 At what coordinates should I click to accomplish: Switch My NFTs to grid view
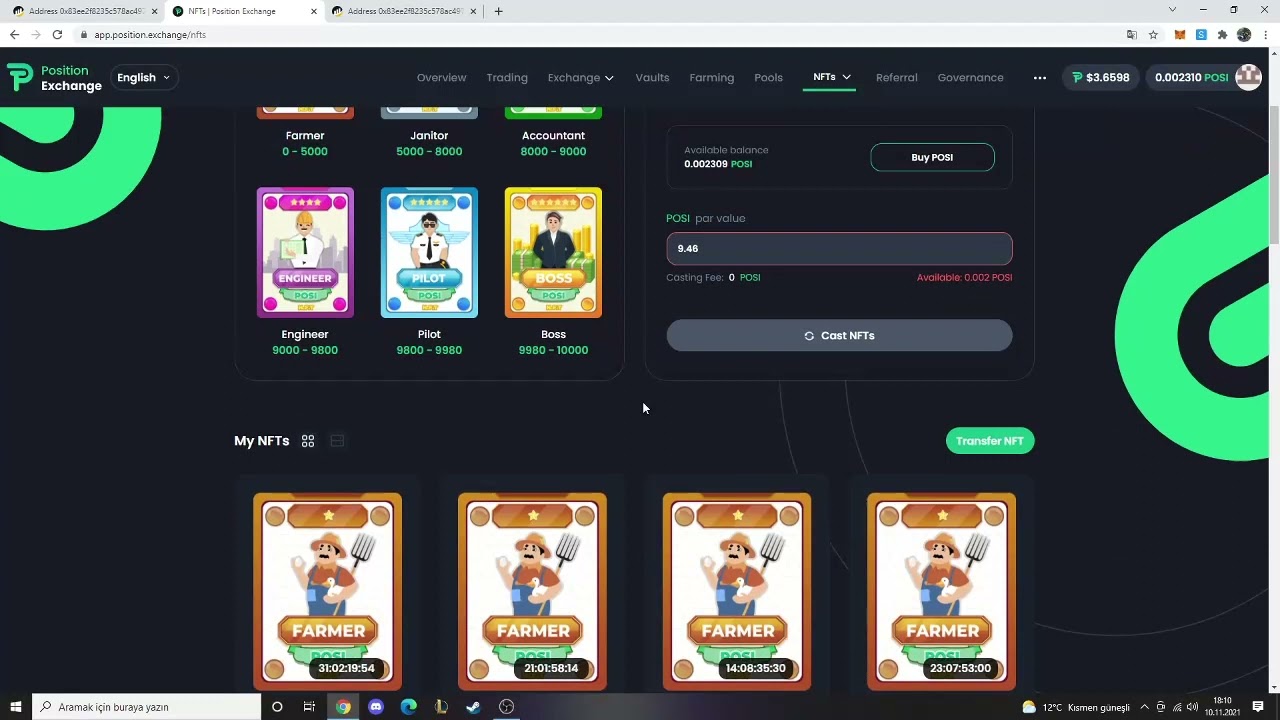coord(308,441)
